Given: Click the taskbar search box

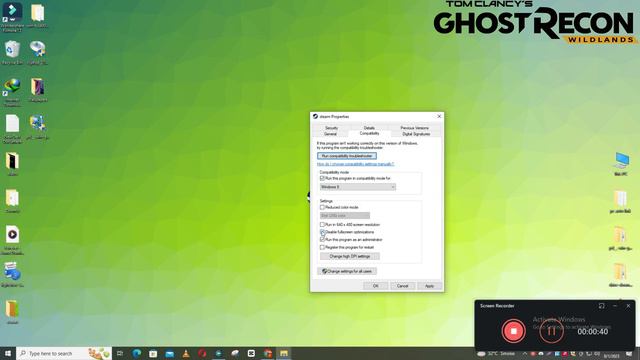Looking at the screenshot, I should point(64,353).
